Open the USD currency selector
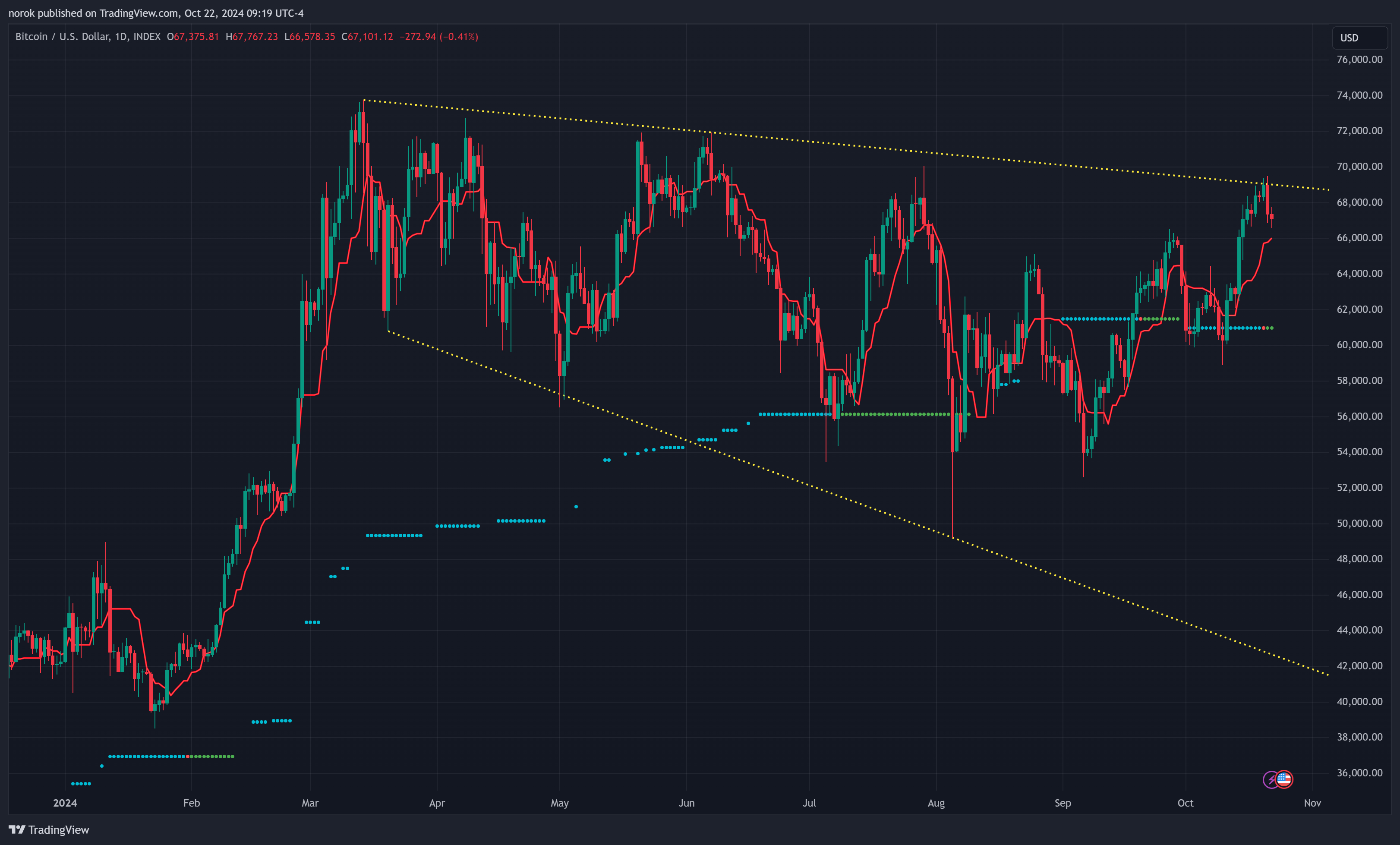Screen dimensions: 1400x845 click(x=1360, y=38)
